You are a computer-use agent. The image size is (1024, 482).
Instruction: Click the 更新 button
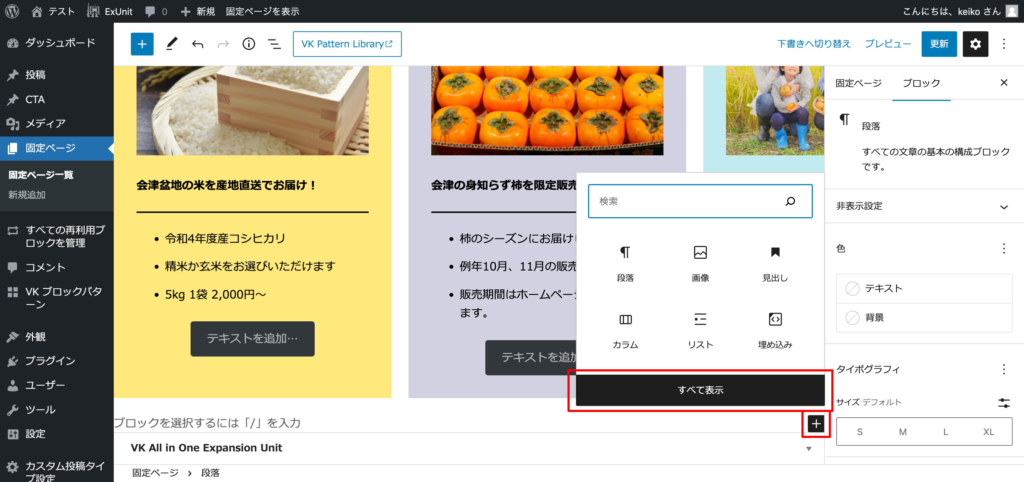coord(939,44)
